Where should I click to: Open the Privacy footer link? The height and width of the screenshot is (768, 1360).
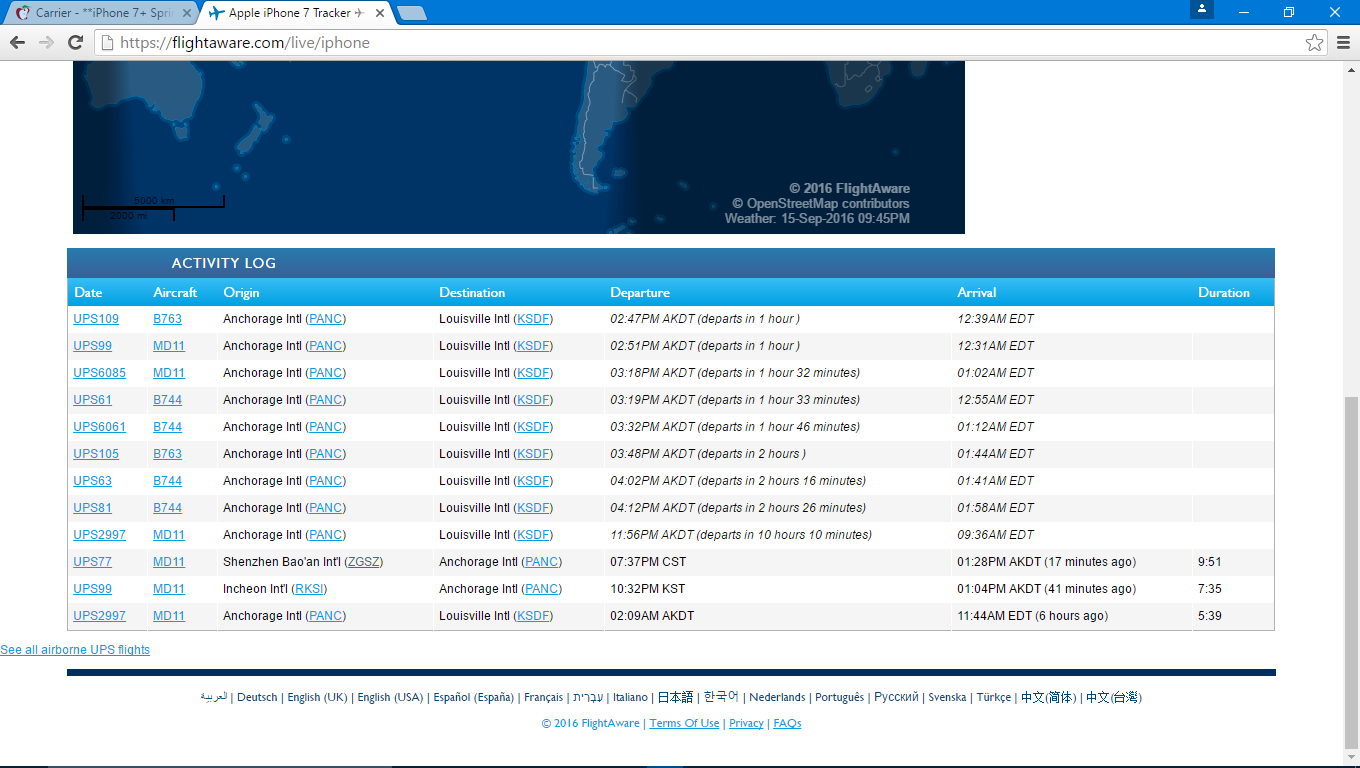tap(746, 724)
